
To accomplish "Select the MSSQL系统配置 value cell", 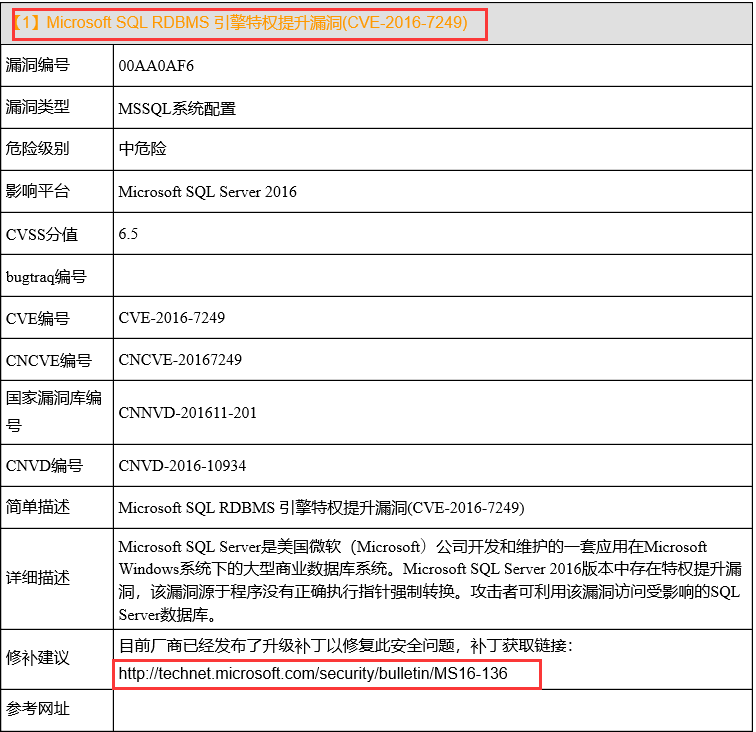I will (177, 108).
